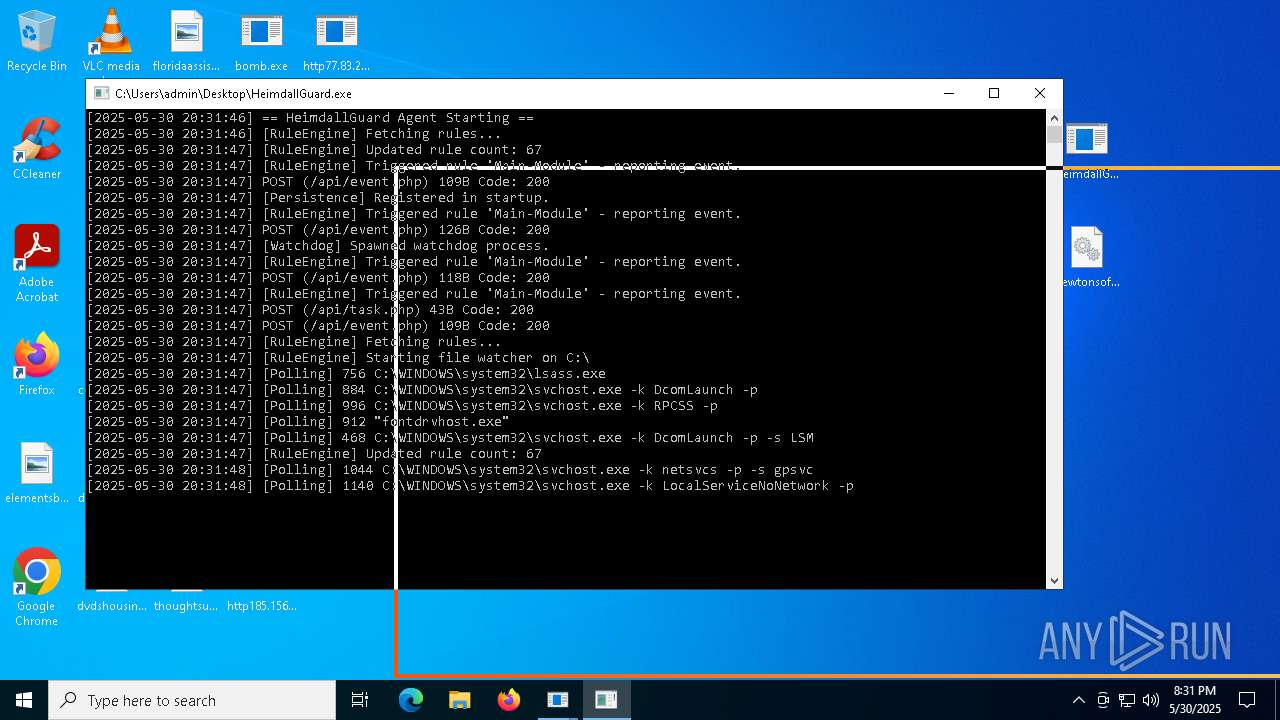The height and width of the screenshot is (720, 1280).
Task: Switch to first console app on taskbar
Action: [558, 700]
